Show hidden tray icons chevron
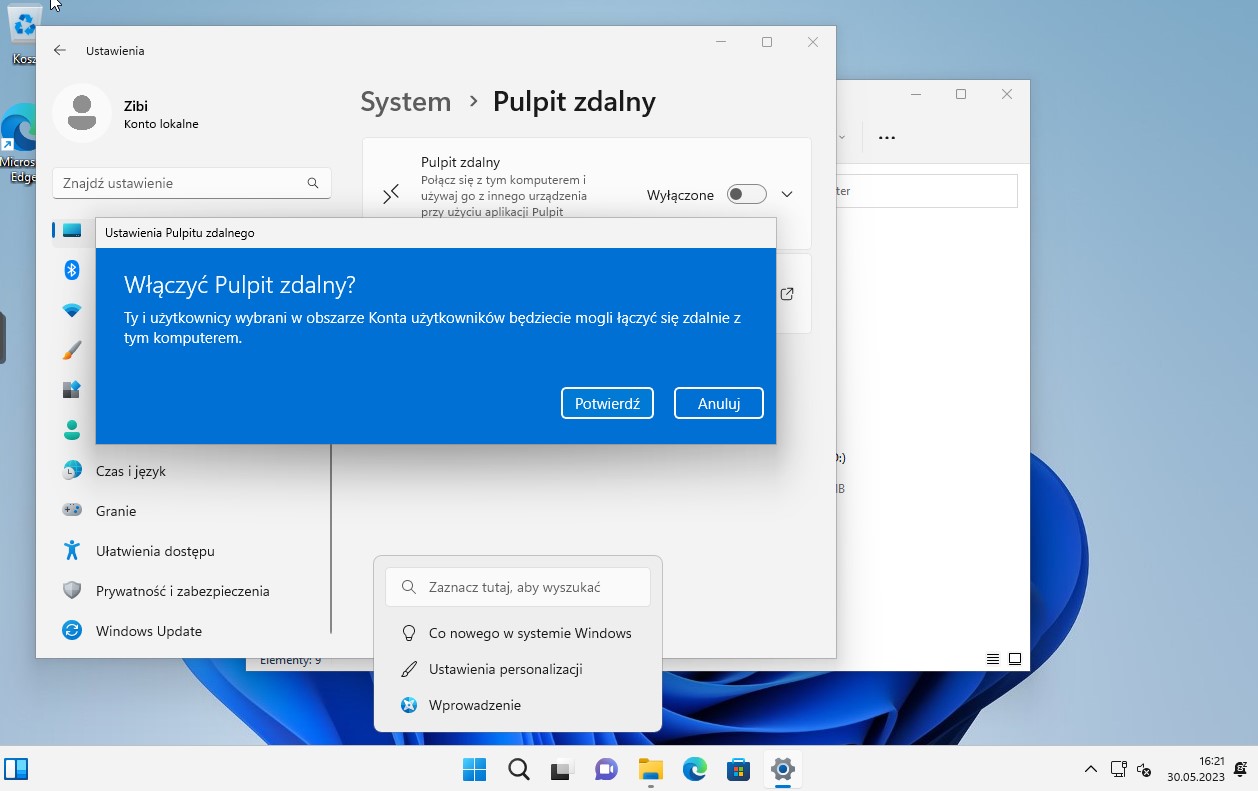The width and height of the screenshot is (1258, 791). (1090, 769)
